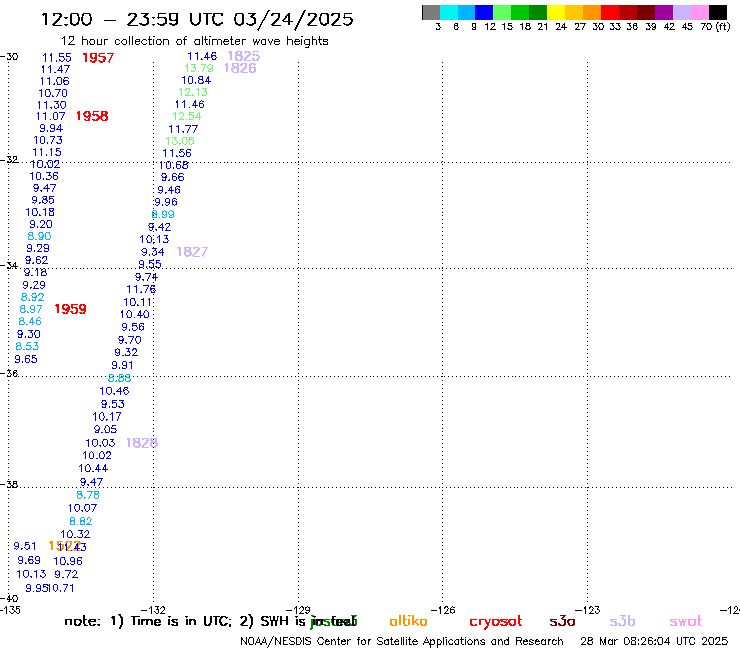
Task: Select the 'altika' satellite legend label
Action: [408, 621]
